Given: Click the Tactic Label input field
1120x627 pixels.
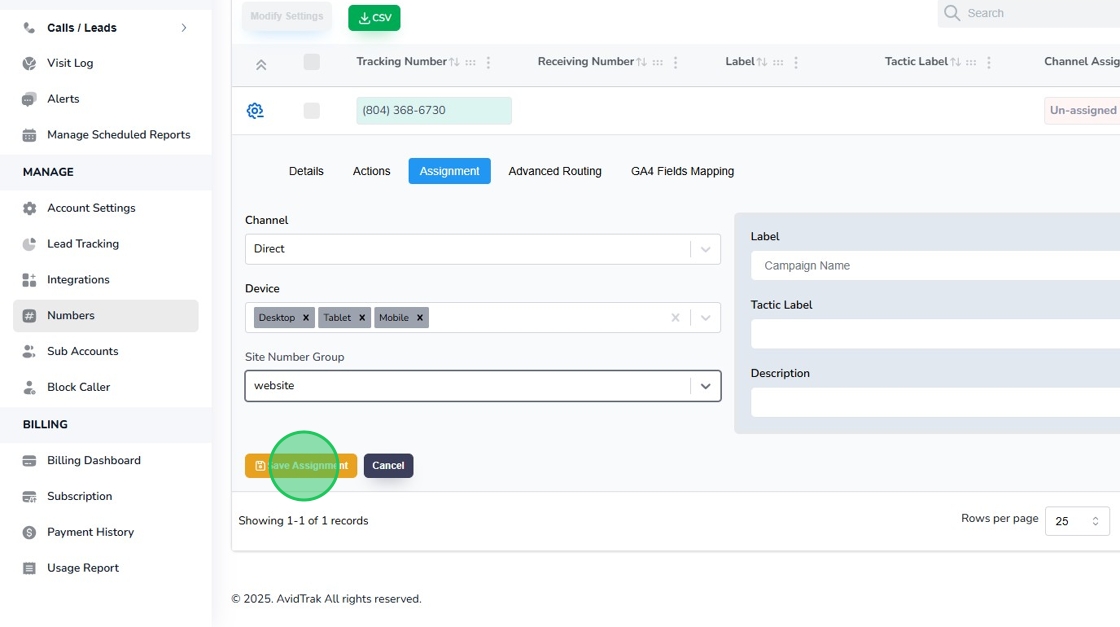Looking at the screenshot, I should click(x=935, y=333).
